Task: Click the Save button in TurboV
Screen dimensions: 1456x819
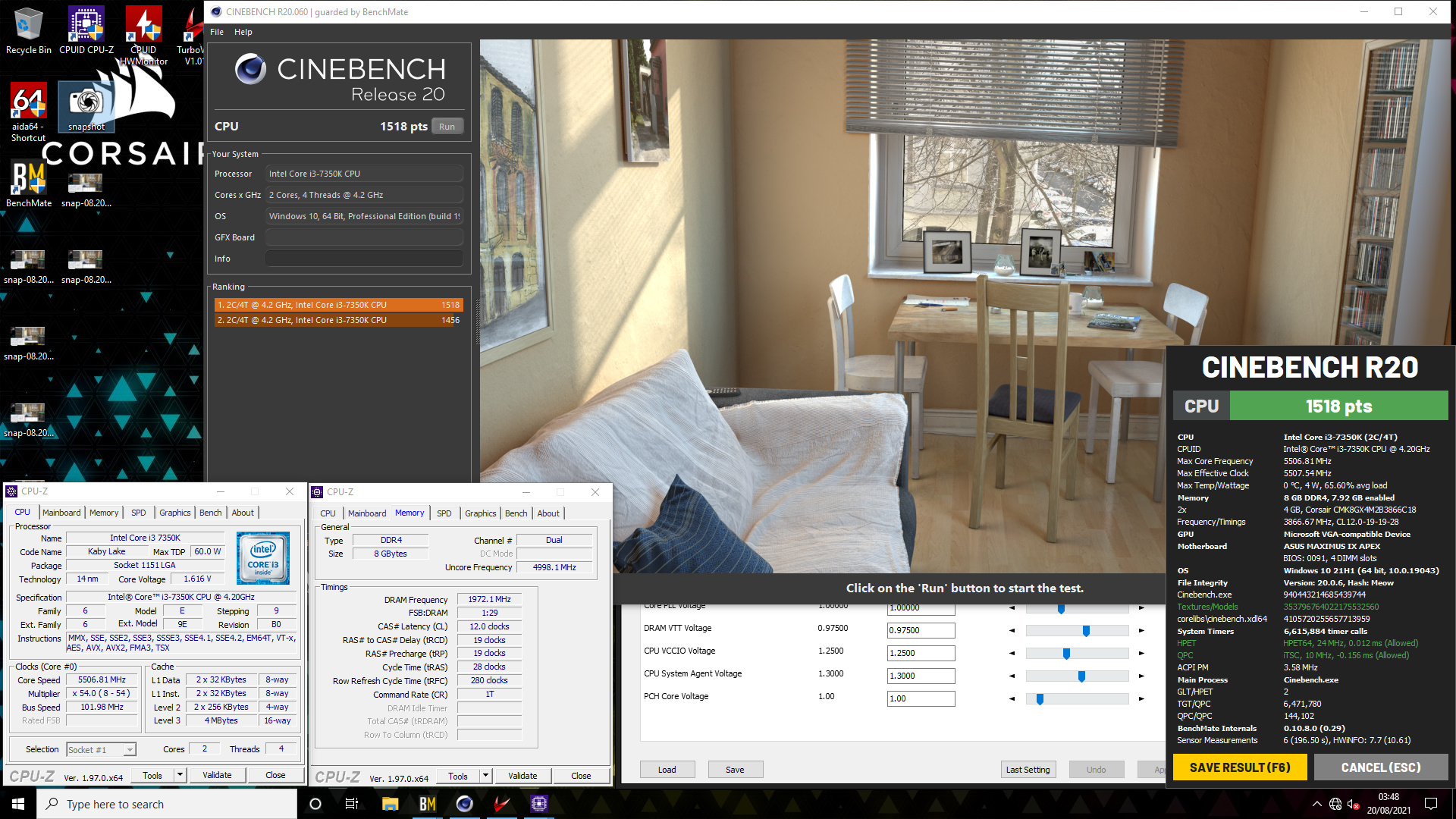Action: (x=735, y=770)
